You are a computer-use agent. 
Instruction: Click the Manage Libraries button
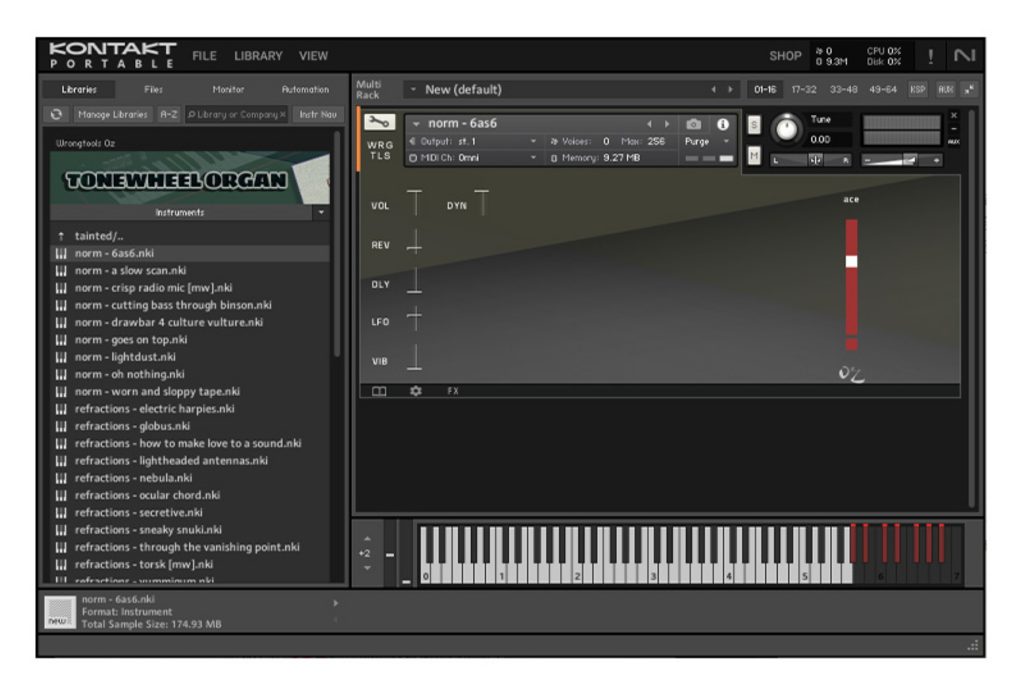(x=113, y=115)
